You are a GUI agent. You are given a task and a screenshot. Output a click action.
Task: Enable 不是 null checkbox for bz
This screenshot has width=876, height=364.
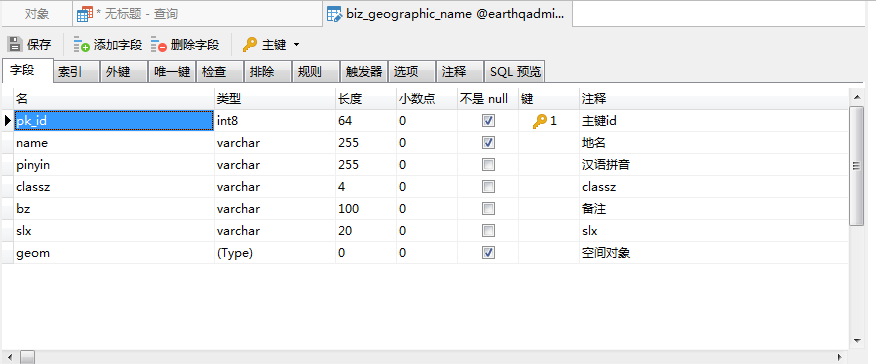click(488, 209)
